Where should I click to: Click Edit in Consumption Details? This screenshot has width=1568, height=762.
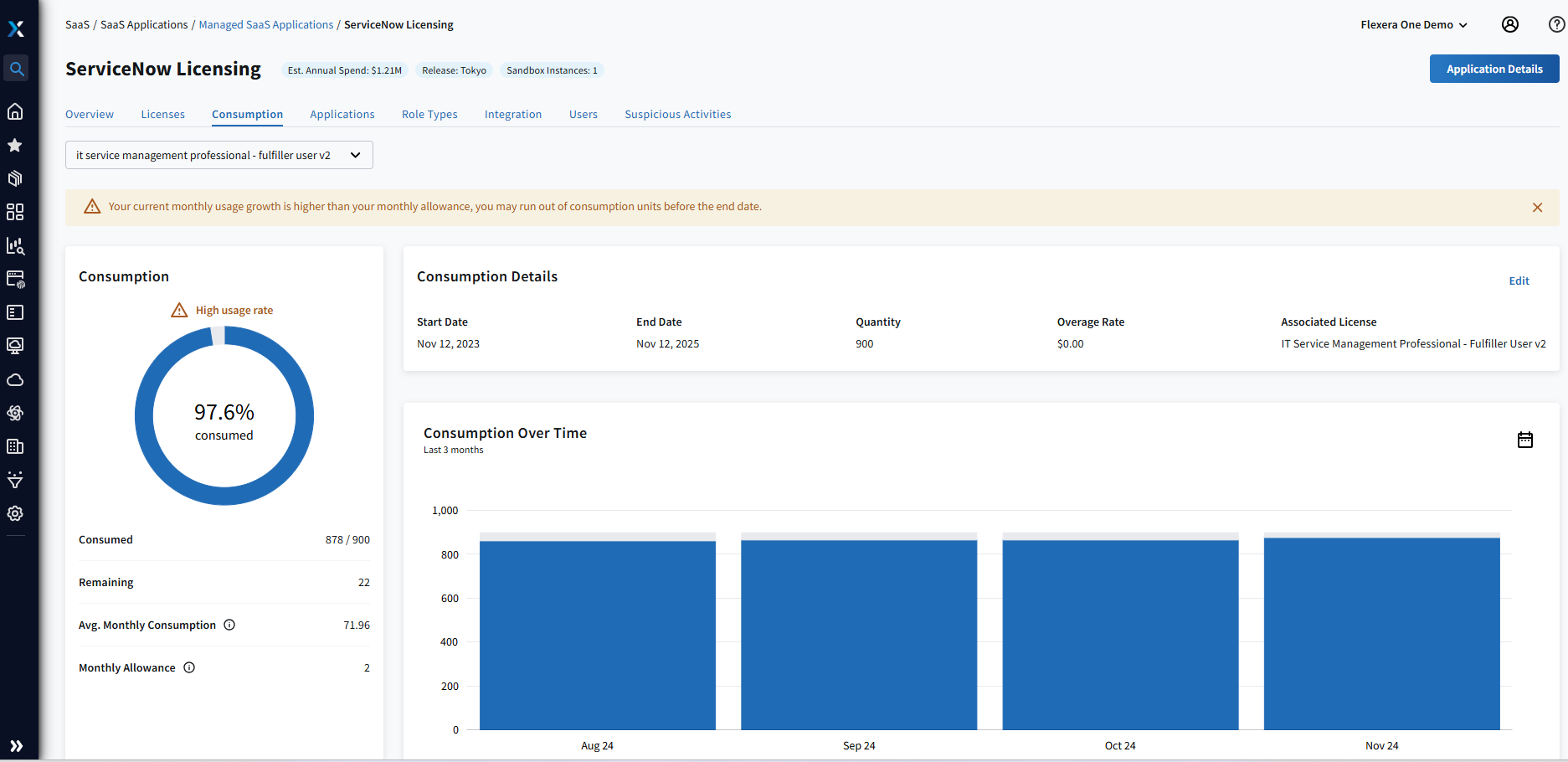[1519, 281]
